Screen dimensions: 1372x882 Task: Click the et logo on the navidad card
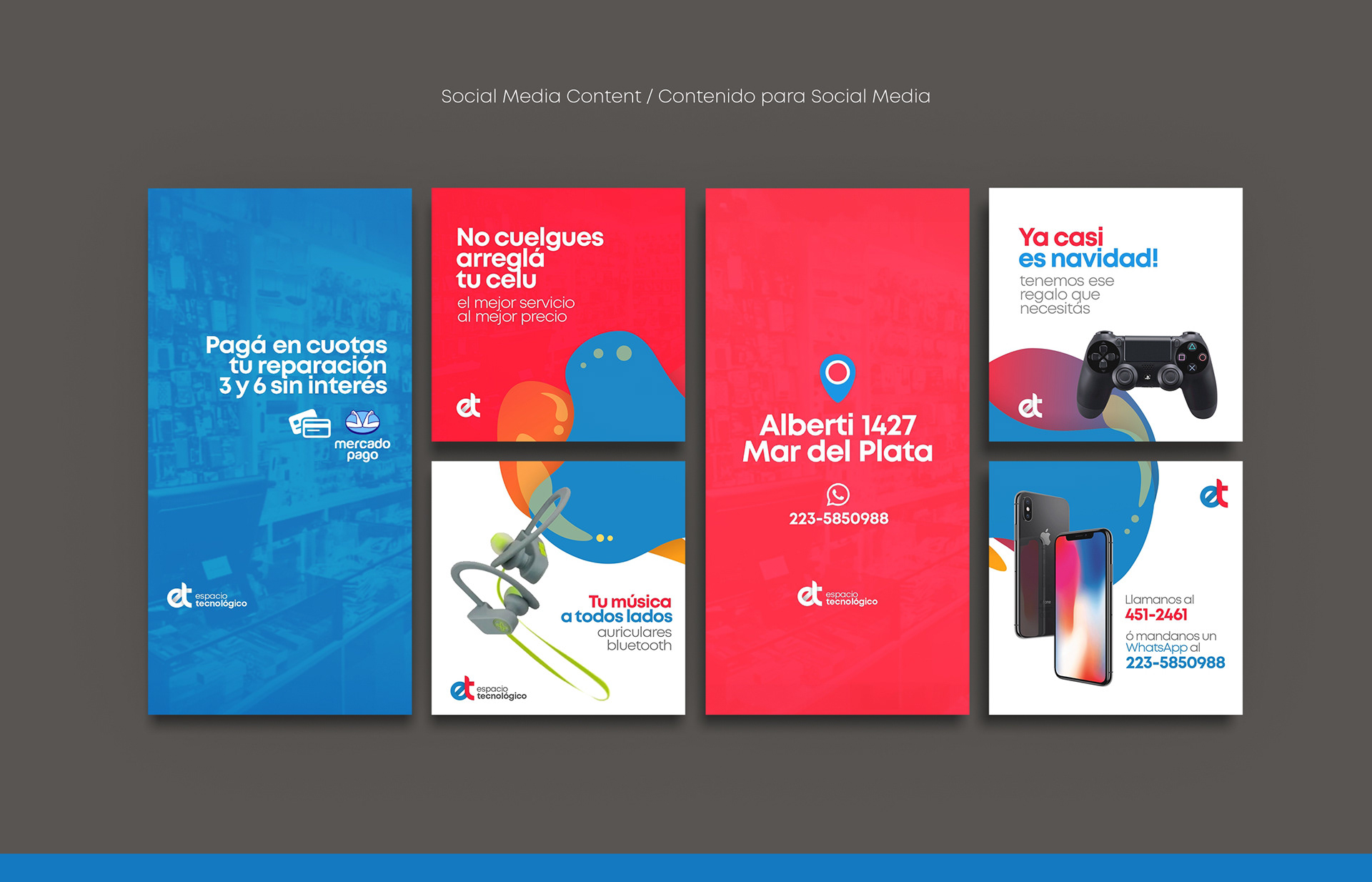pyautogui.click(x=1030, y=405)
